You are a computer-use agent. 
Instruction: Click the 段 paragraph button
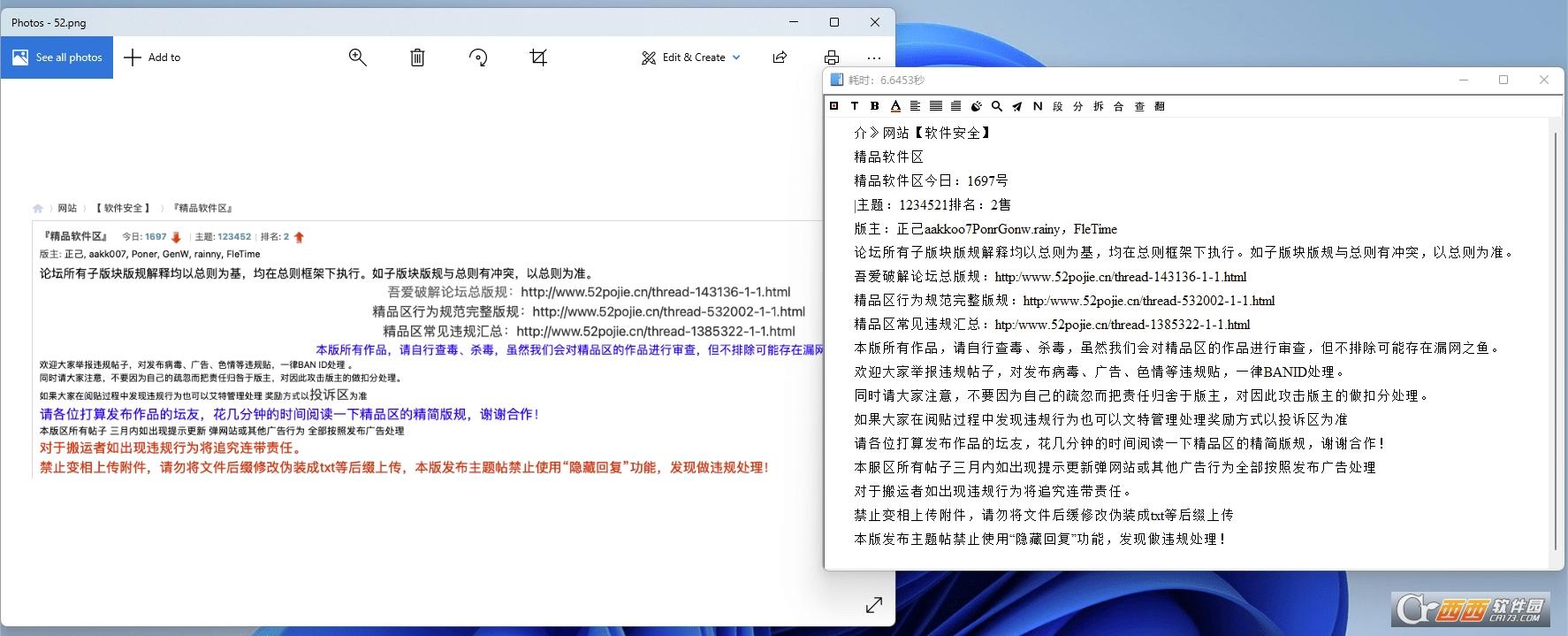pyautogui.click(x=1057, y=106)
